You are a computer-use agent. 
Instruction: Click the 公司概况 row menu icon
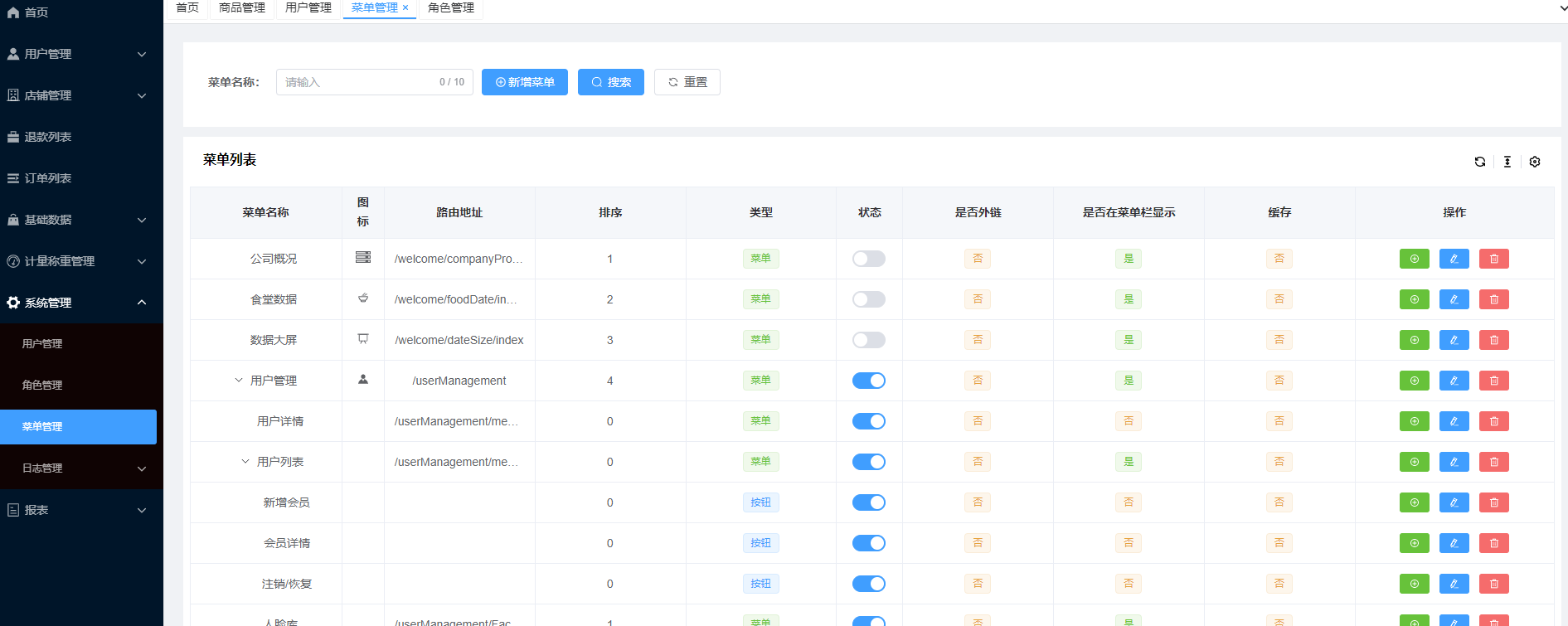coord(363,257)
